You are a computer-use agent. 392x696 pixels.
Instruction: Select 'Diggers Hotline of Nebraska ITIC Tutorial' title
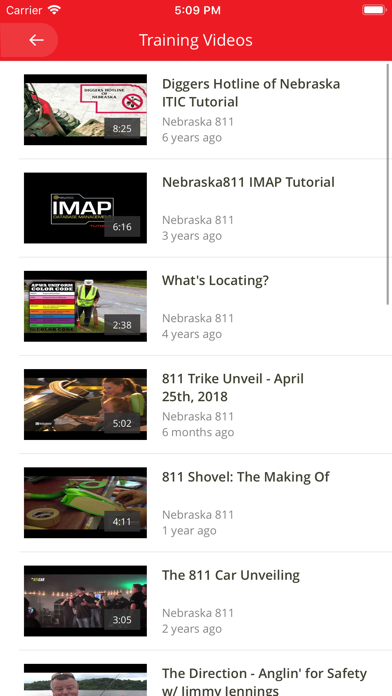(x=251, y=93)
